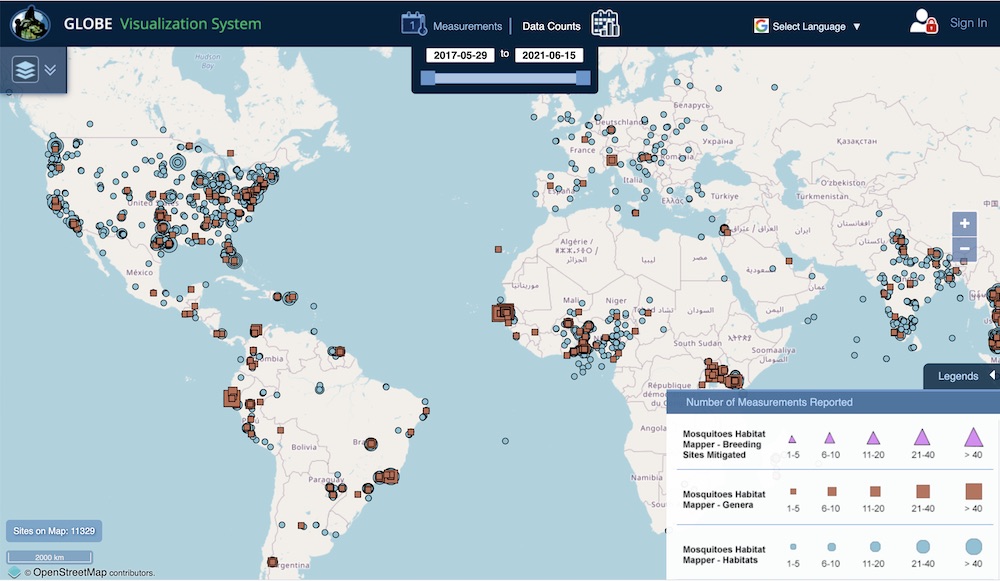Click the lone blue marker in mid South Atlantic

[x=505, y=441]
